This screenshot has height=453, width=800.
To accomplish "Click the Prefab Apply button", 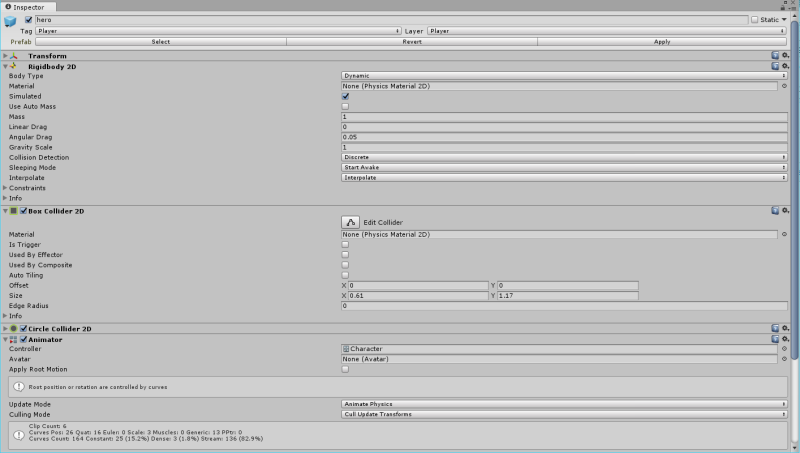I will pos(662,42).
